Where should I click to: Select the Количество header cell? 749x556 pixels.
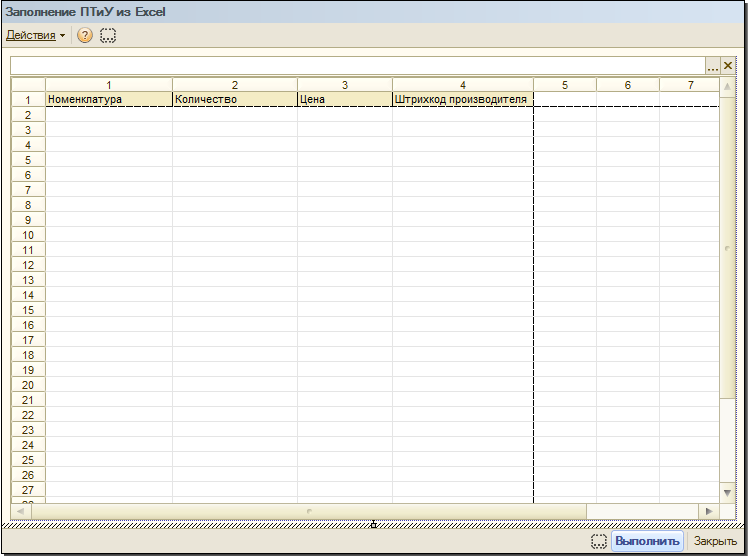coord(235,99)
